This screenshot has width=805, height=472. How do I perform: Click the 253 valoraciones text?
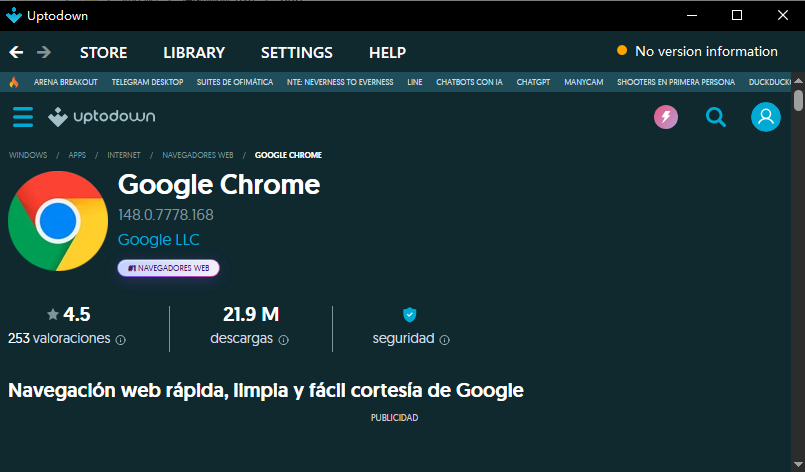pyautogui.click(x=59, y=338)
